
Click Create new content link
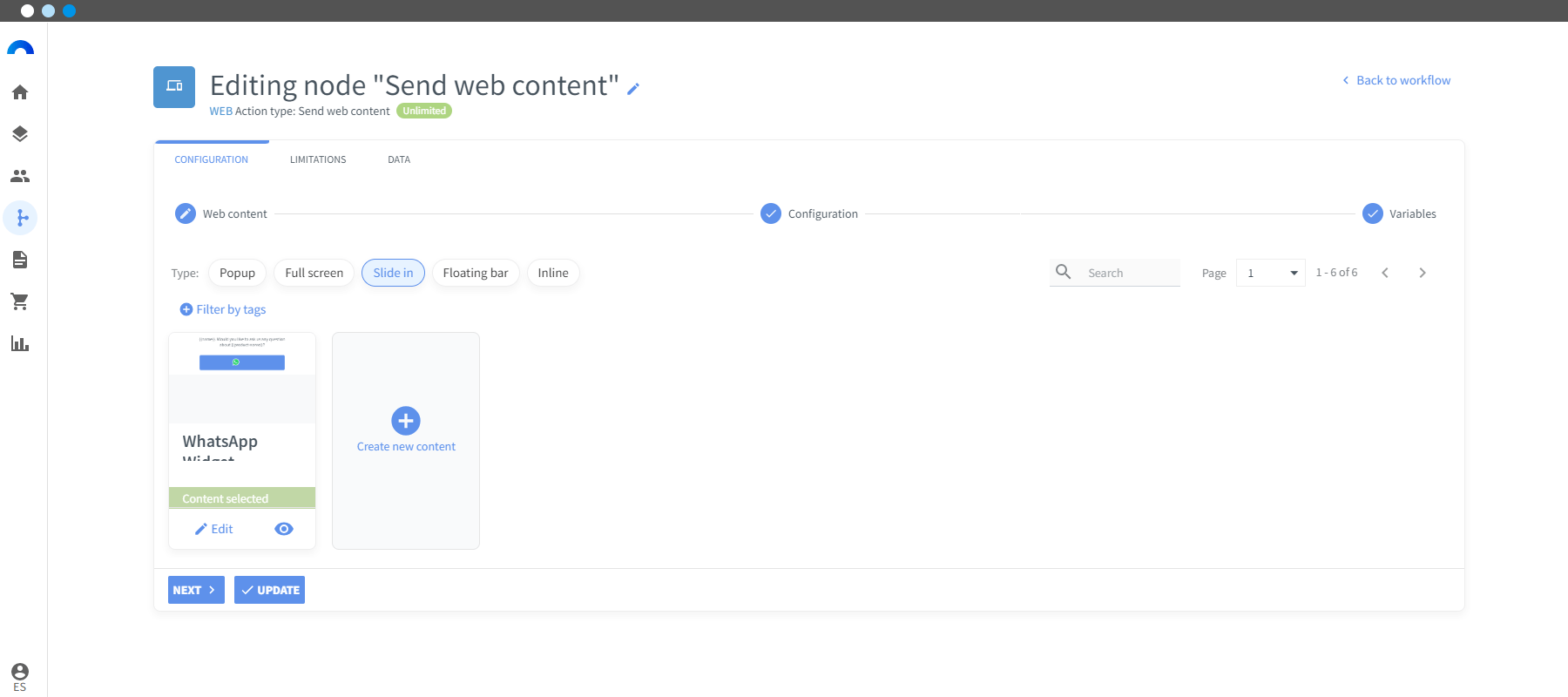pyautogui.click(x=406, y=446)
